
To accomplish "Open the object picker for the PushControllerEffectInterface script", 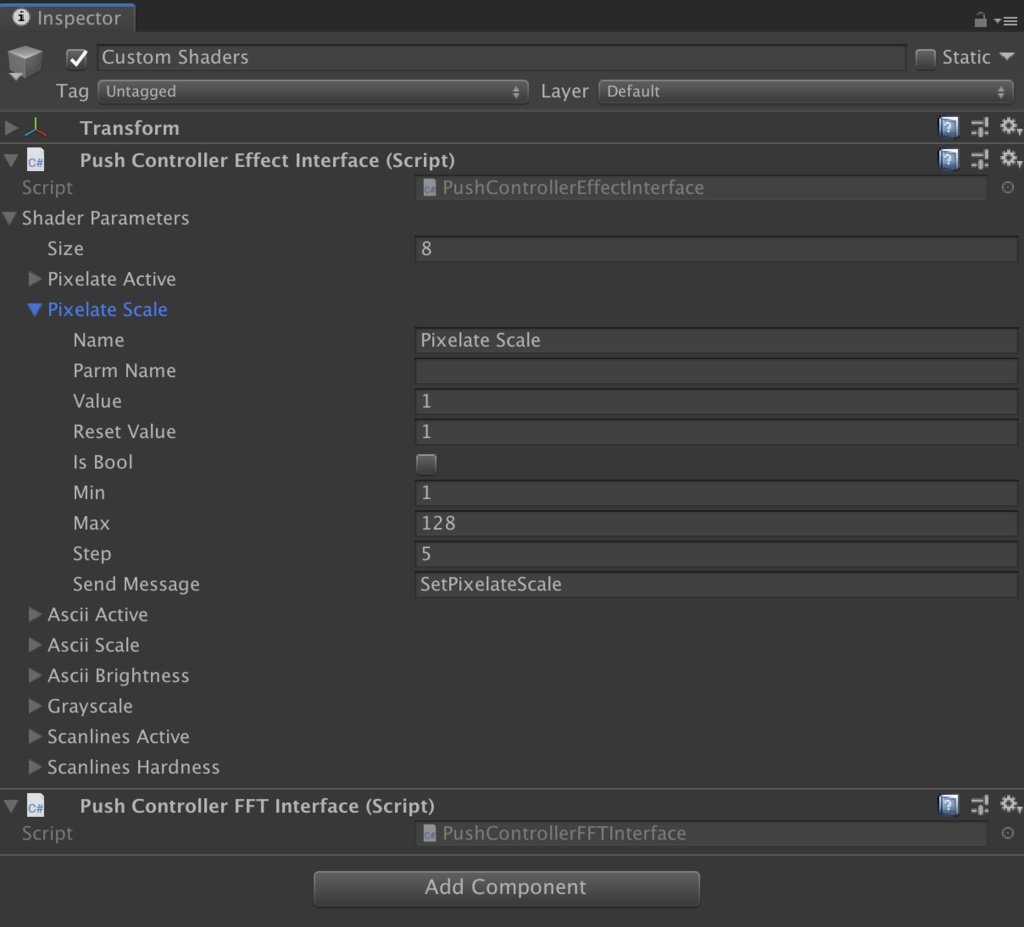I will tap(1008, 187).
